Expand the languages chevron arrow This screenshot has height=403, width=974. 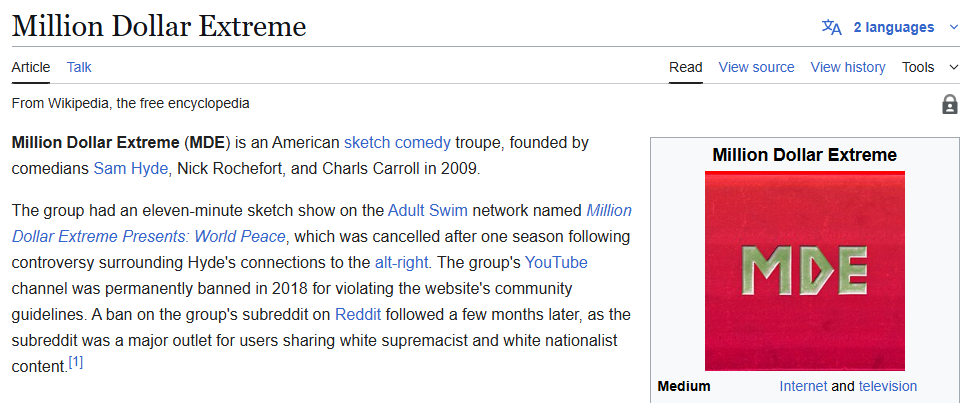pyautogui.click(x=954, y=27)
